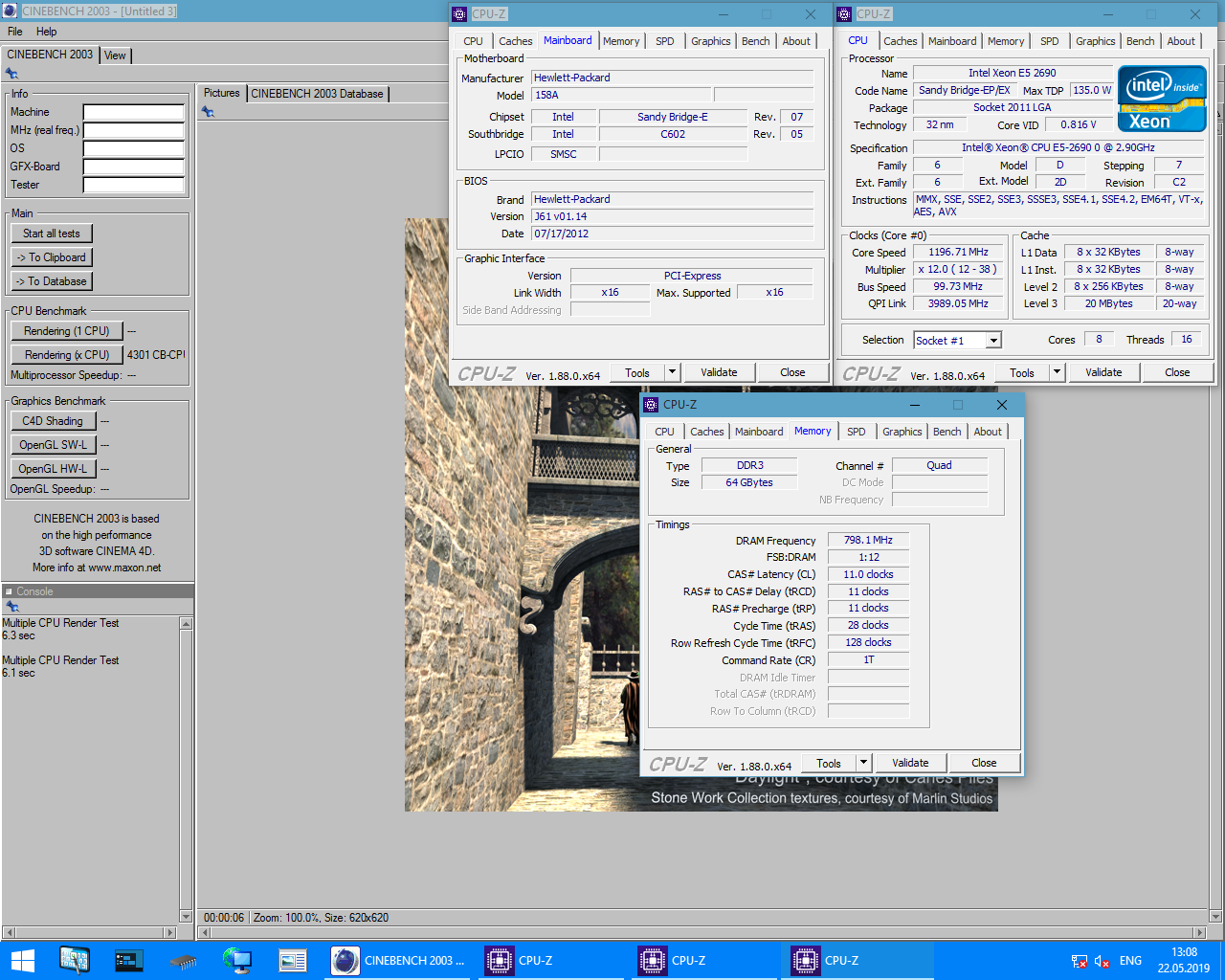Screen dimensions: 1225x980
Task: Click into the Tester input field
Action: [133, 185]
